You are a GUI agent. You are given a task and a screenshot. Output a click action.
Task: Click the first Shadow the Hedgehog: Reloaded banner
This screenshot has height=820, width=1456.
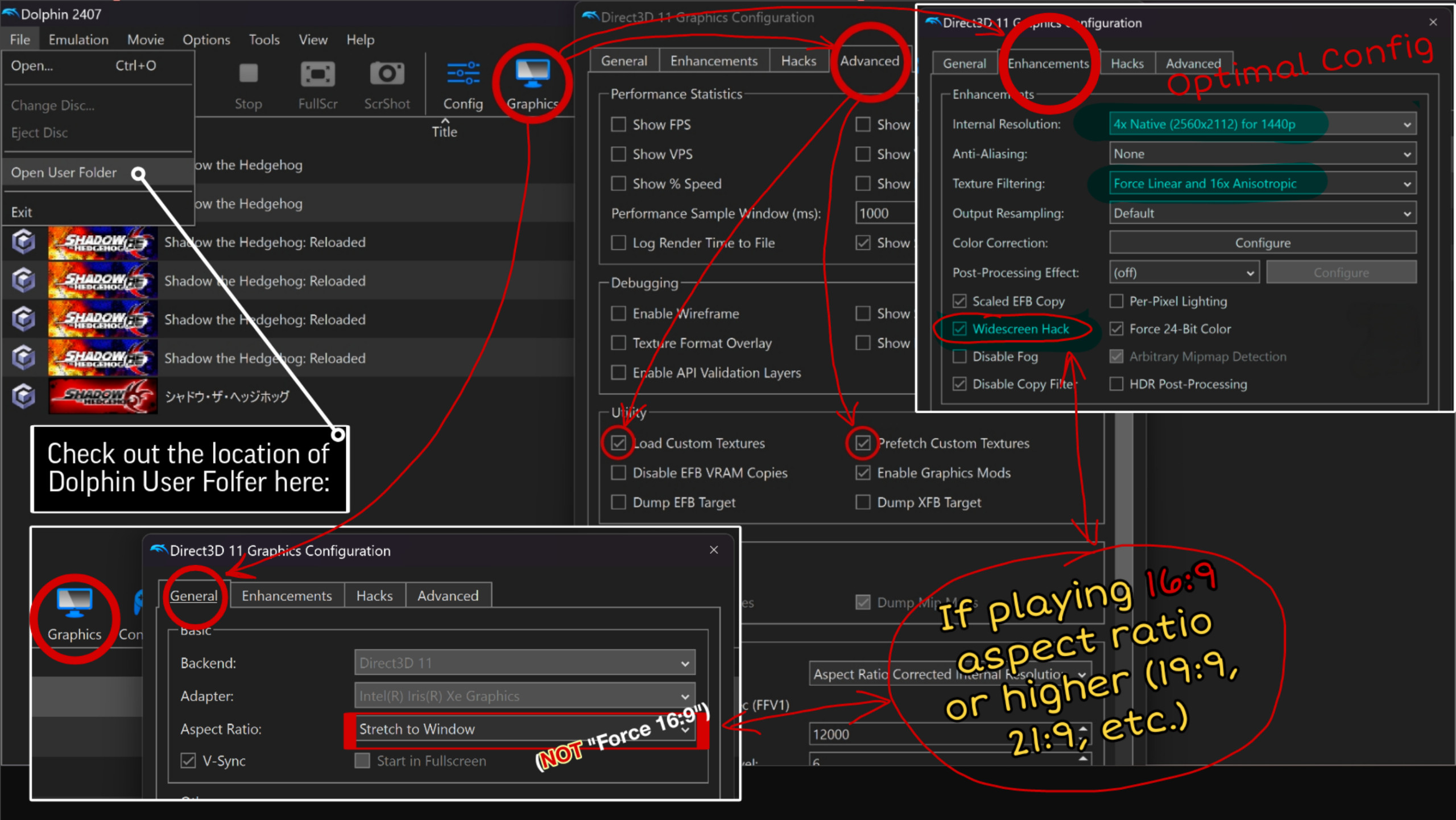[102, 242]
